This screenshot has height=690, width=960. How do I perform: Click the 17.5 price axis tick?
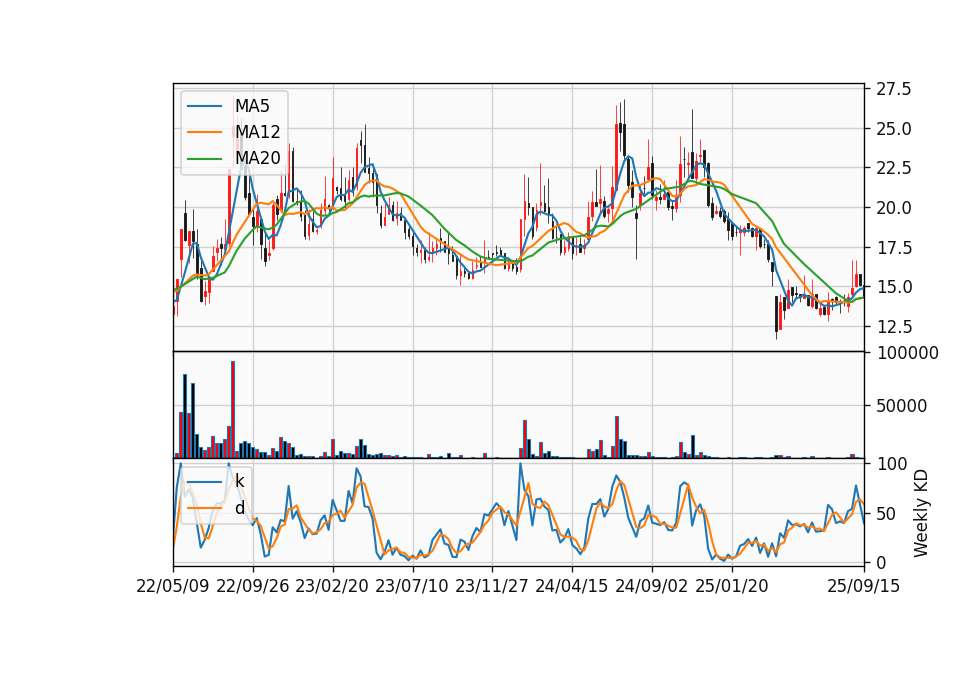[894, 248]
